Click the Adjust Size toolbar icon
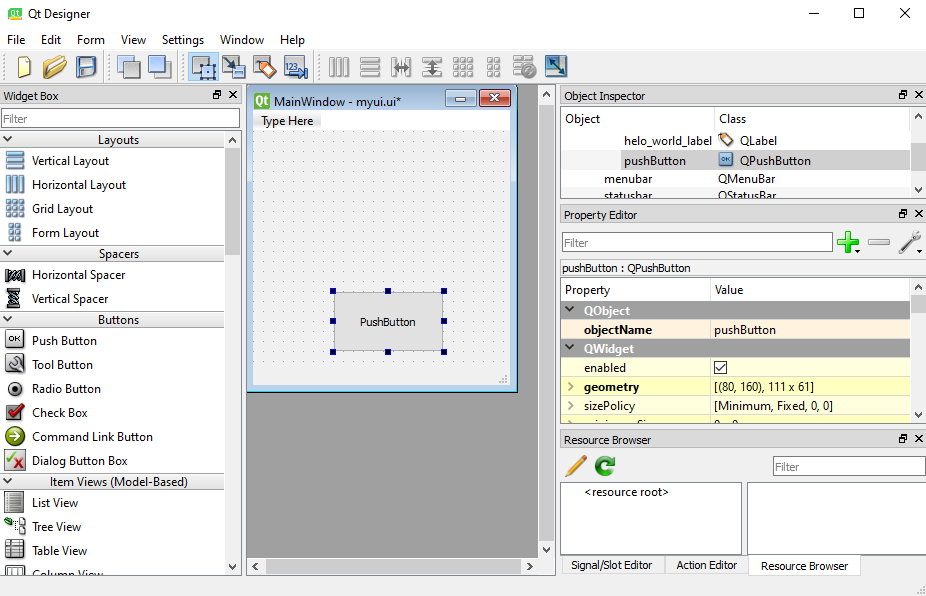 pyautogui.click(x=555, y=67)
